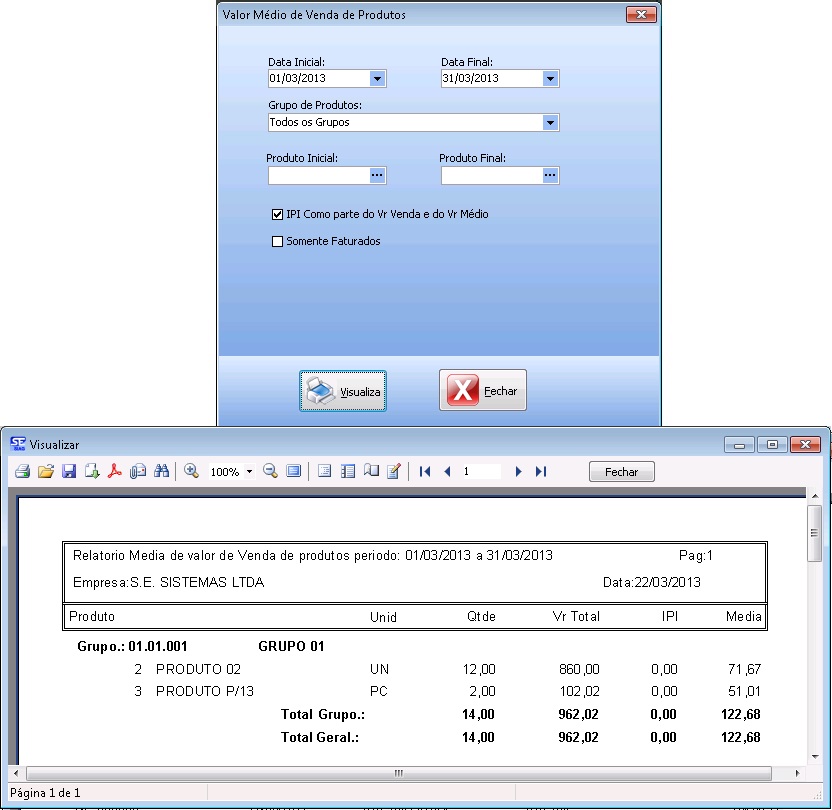Click the Fechar button with red X
This screenshot has width=832, height=810.
[x=483, y=391]
